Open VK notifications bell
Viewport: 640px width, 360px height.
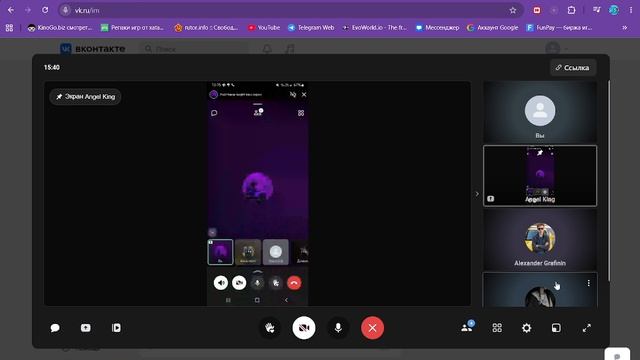point(267,49)
